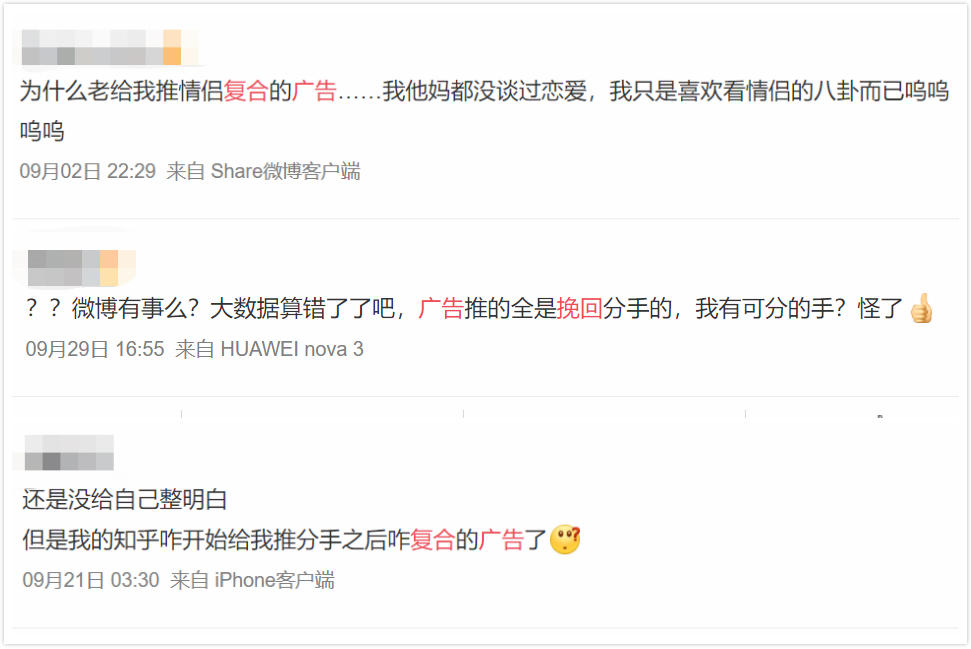Click source link iPhone客户端
Screen dimensions: 971x649
tap(274, 580)
